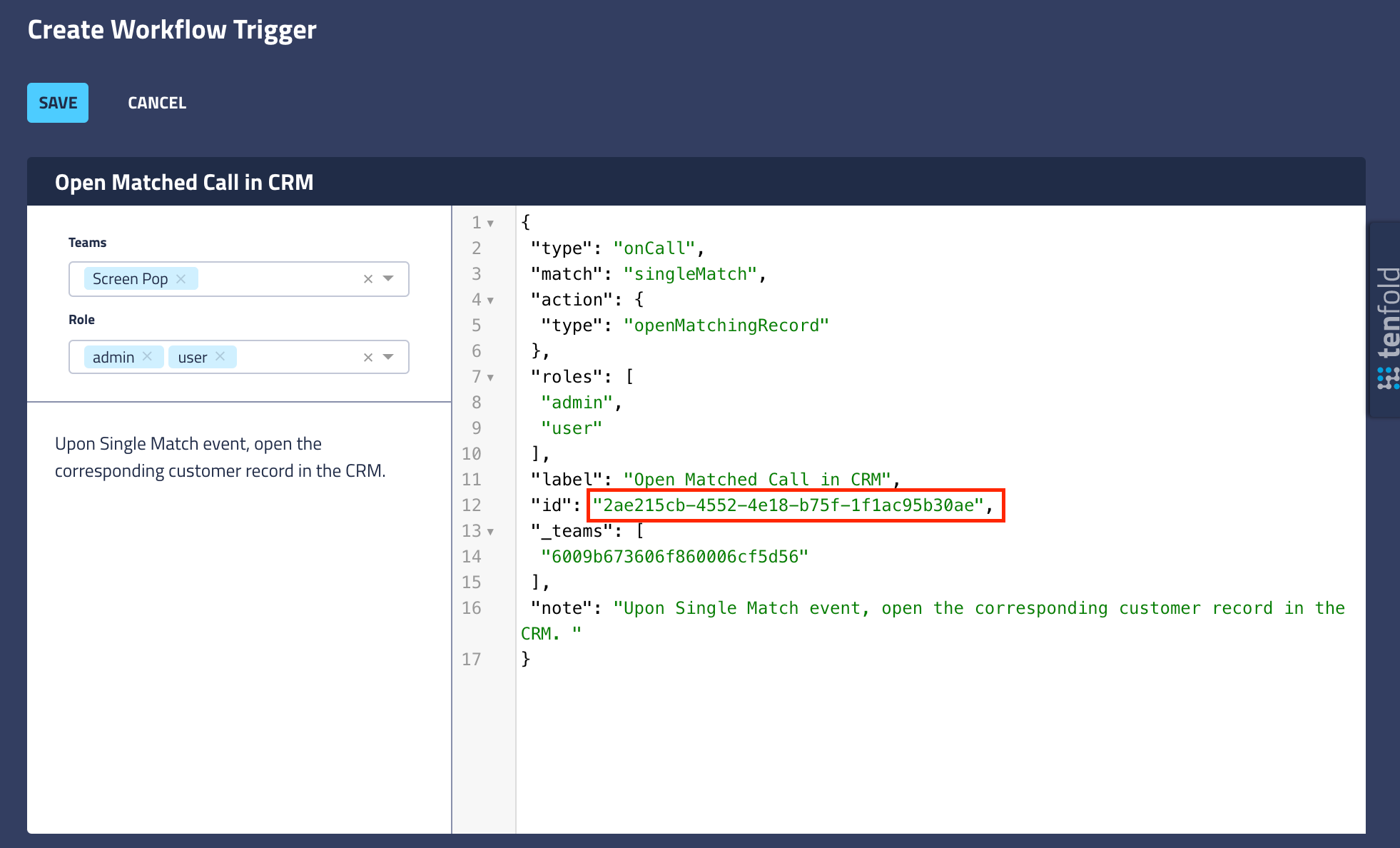Click the note text in line 16
This screenshot has width=1400, height=848.
[933, 621]
